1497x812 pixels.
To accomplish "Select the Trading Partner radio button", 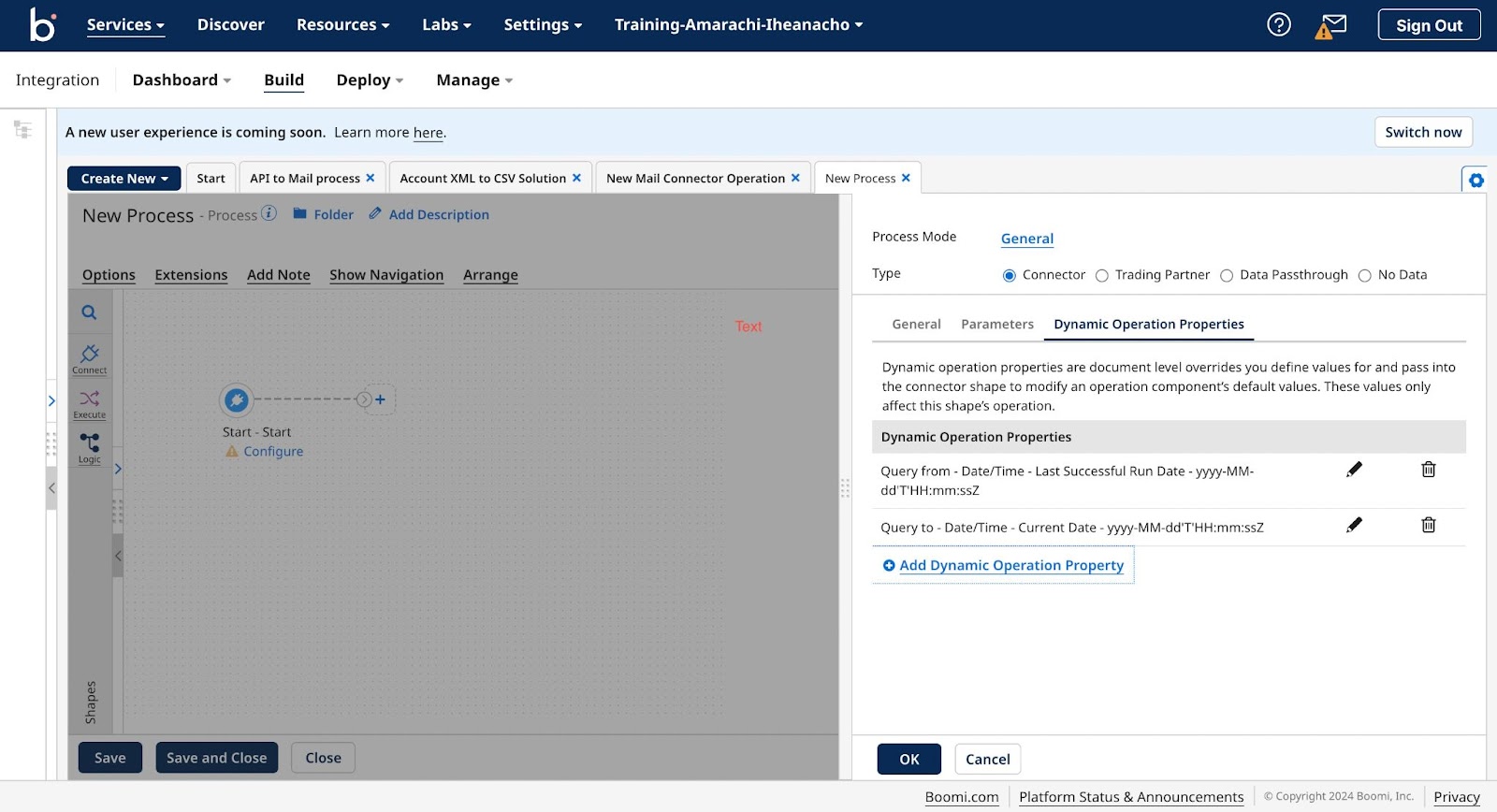I will 1102,276.
